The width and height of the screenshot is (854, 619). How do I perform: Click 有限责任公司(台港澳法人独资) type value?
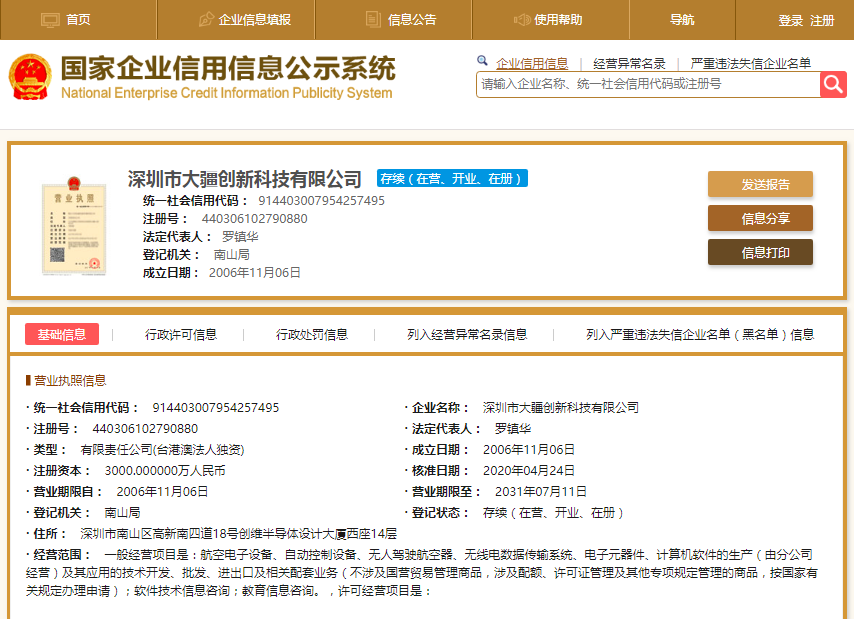(x=162, y=450)
